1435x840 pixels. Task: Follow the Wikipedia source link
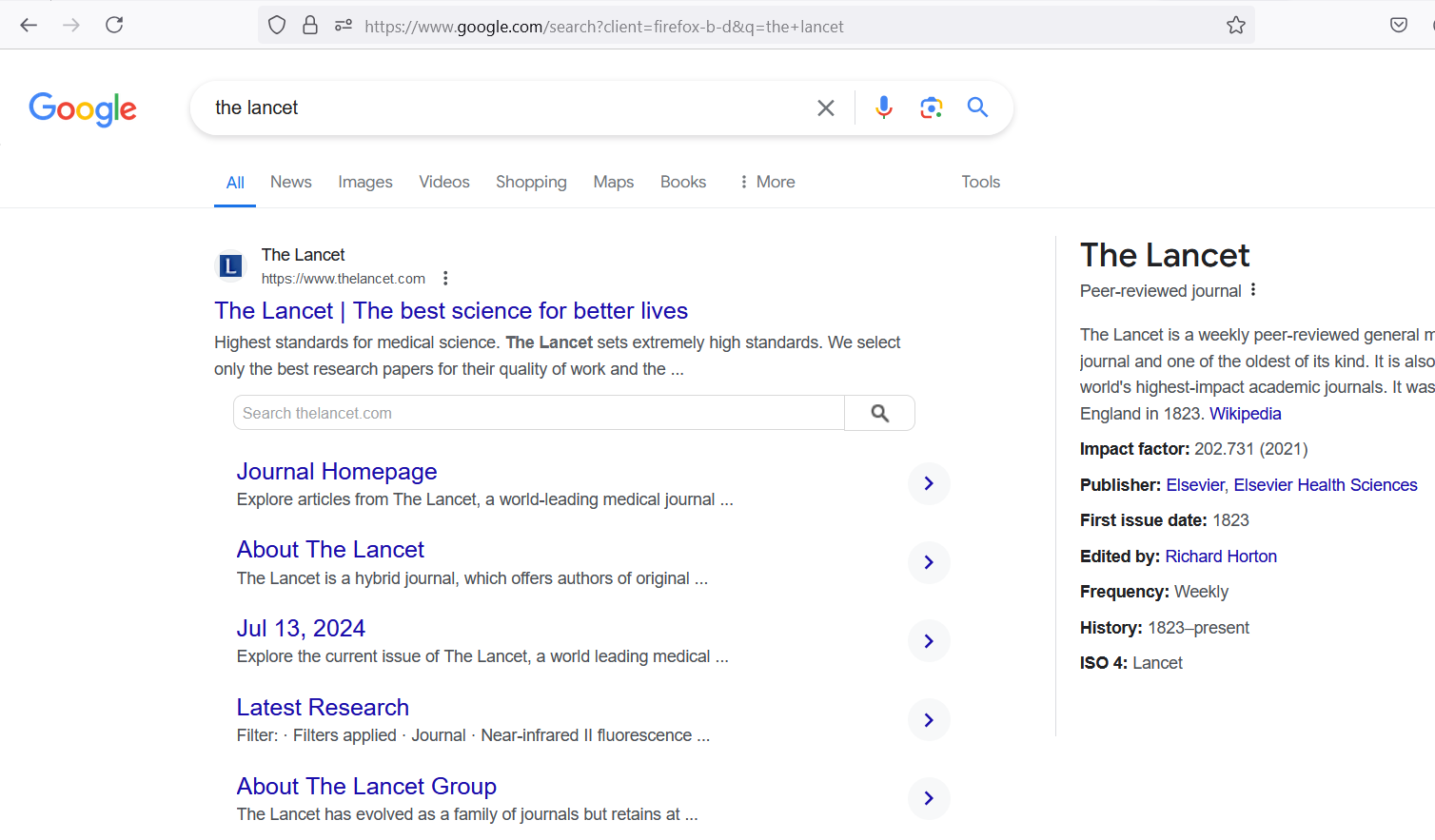(1245, 414)
